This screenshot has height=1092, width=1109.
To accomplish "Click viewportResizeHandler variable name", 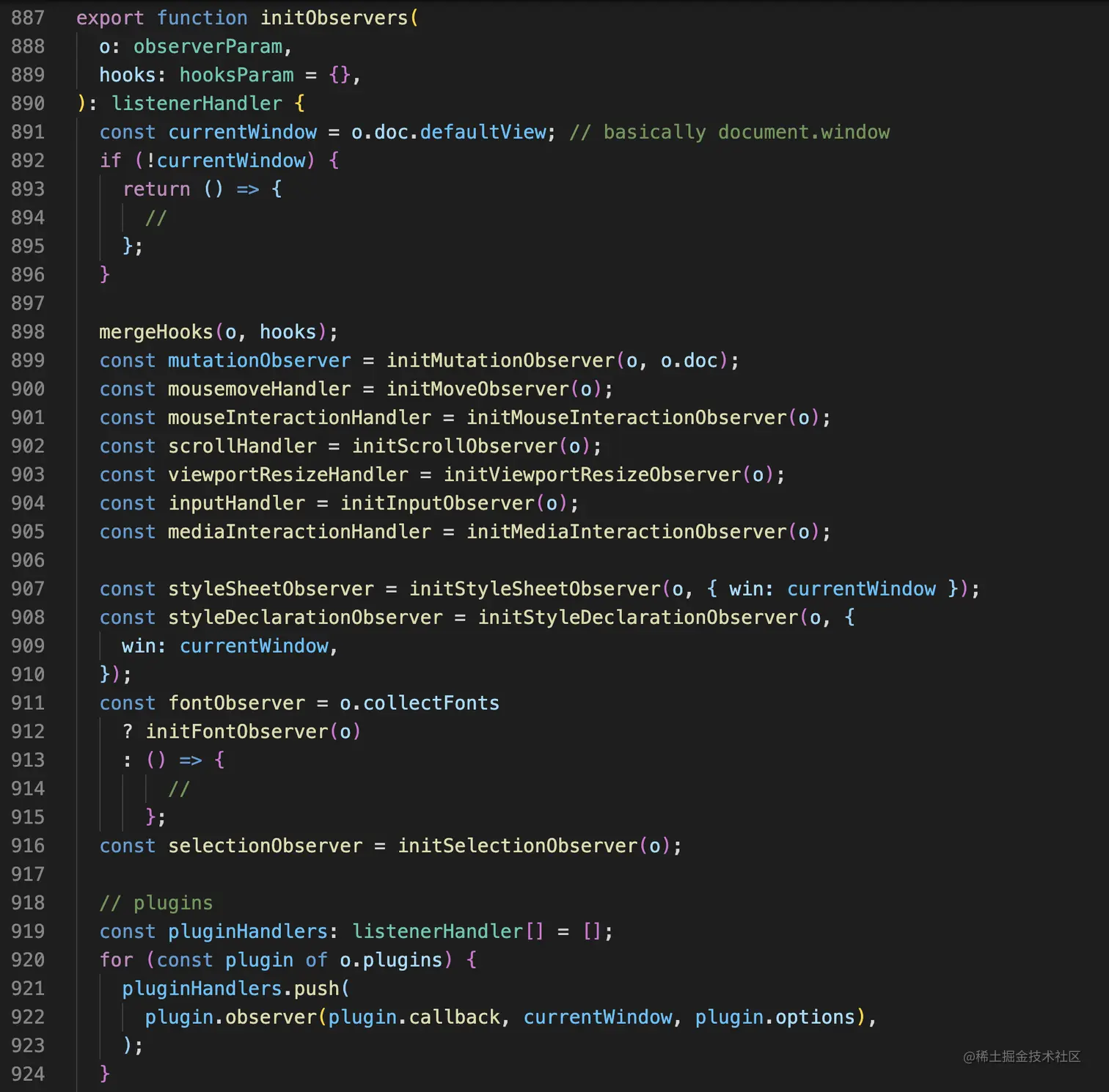I will pos(288,475).
